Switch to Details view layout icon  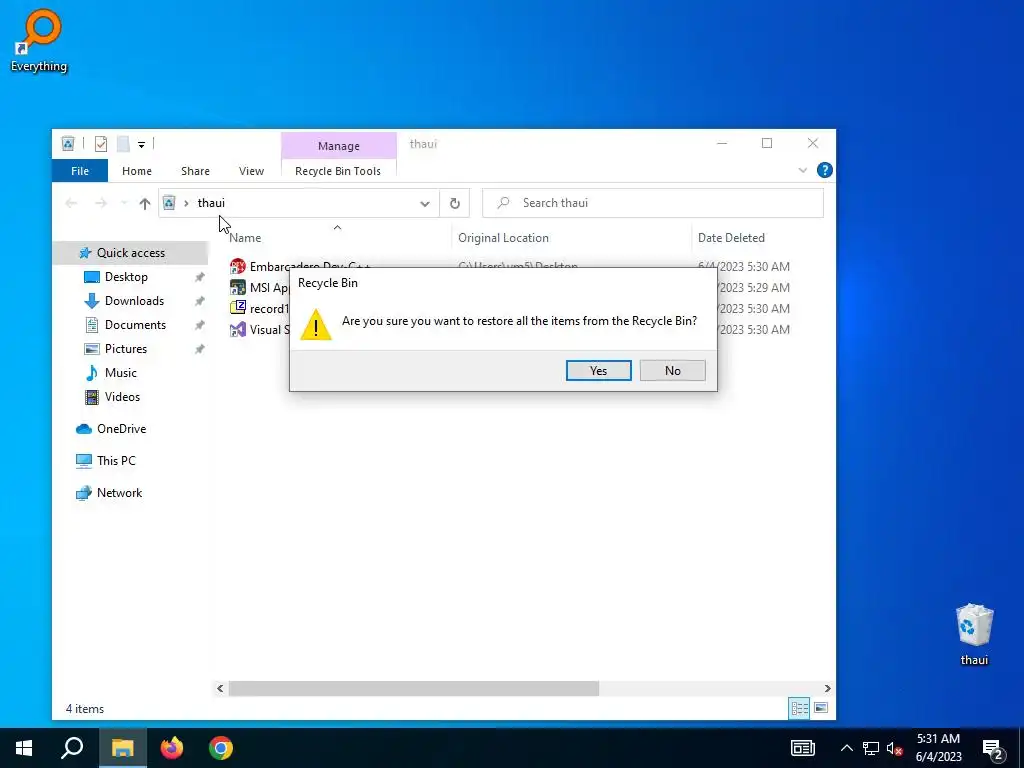(799, 708)
